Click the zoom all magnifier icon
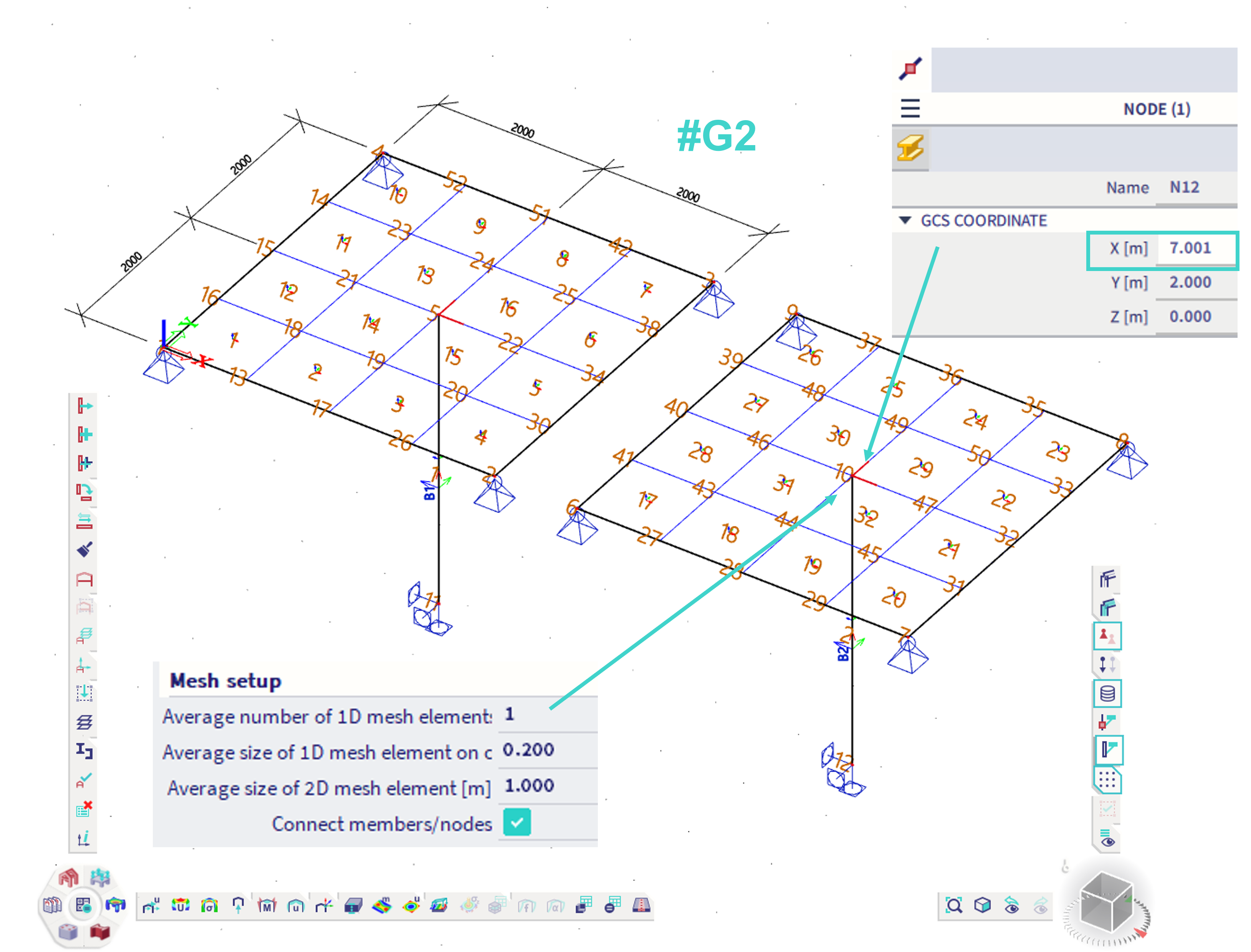Image resolution: width=1251 pixels, height=952 pixels. [x=954, y=905]
